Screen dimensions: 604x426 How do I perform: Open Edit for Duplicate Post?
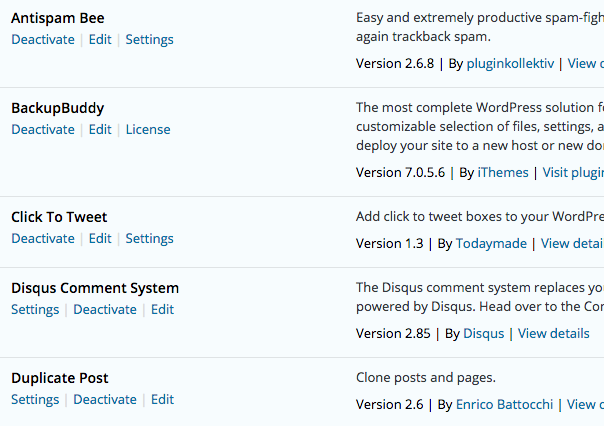(162, 400)
